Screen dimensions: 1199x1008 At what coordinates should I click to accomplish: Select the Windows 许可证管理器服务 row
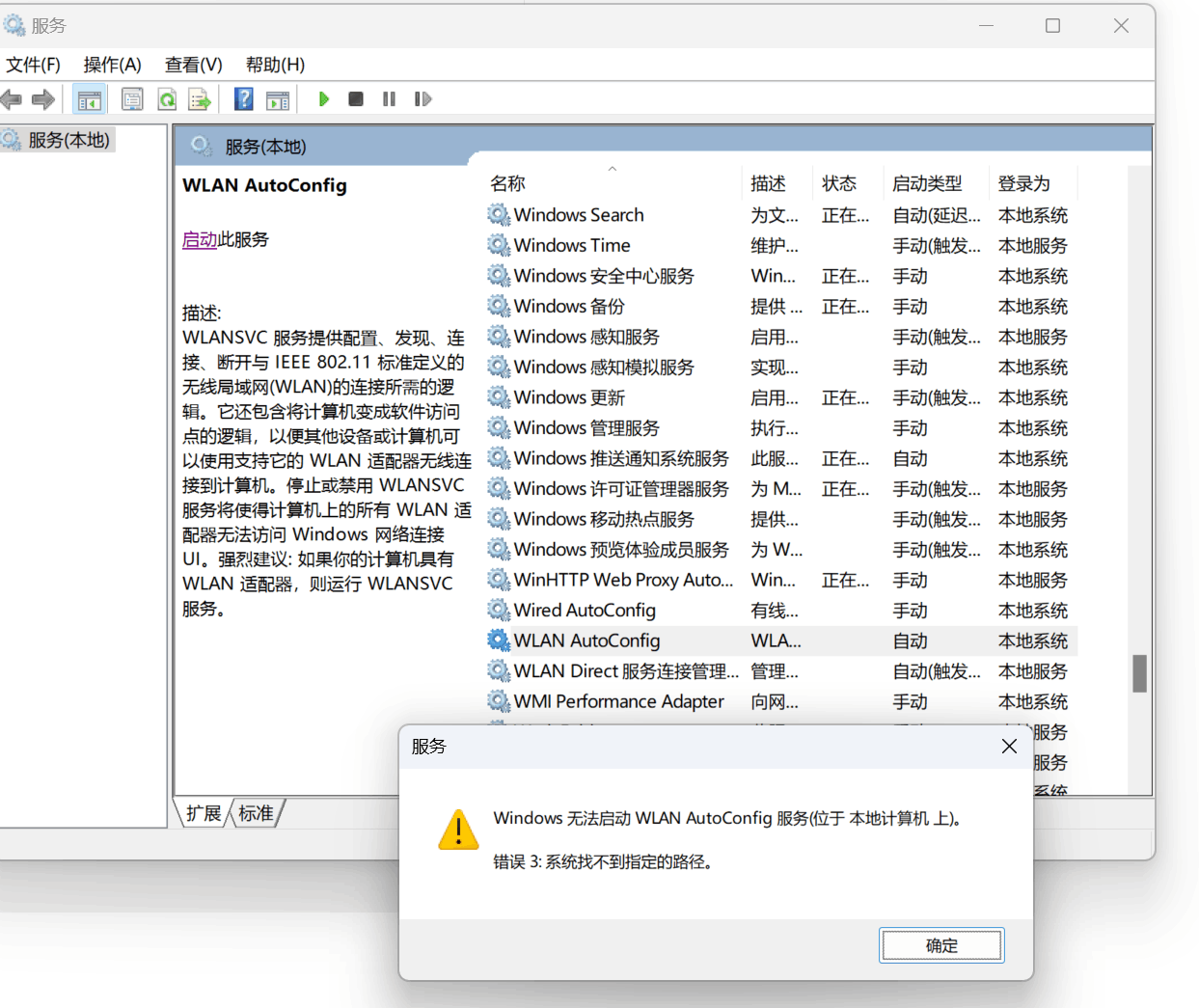[x=781, y=488]
